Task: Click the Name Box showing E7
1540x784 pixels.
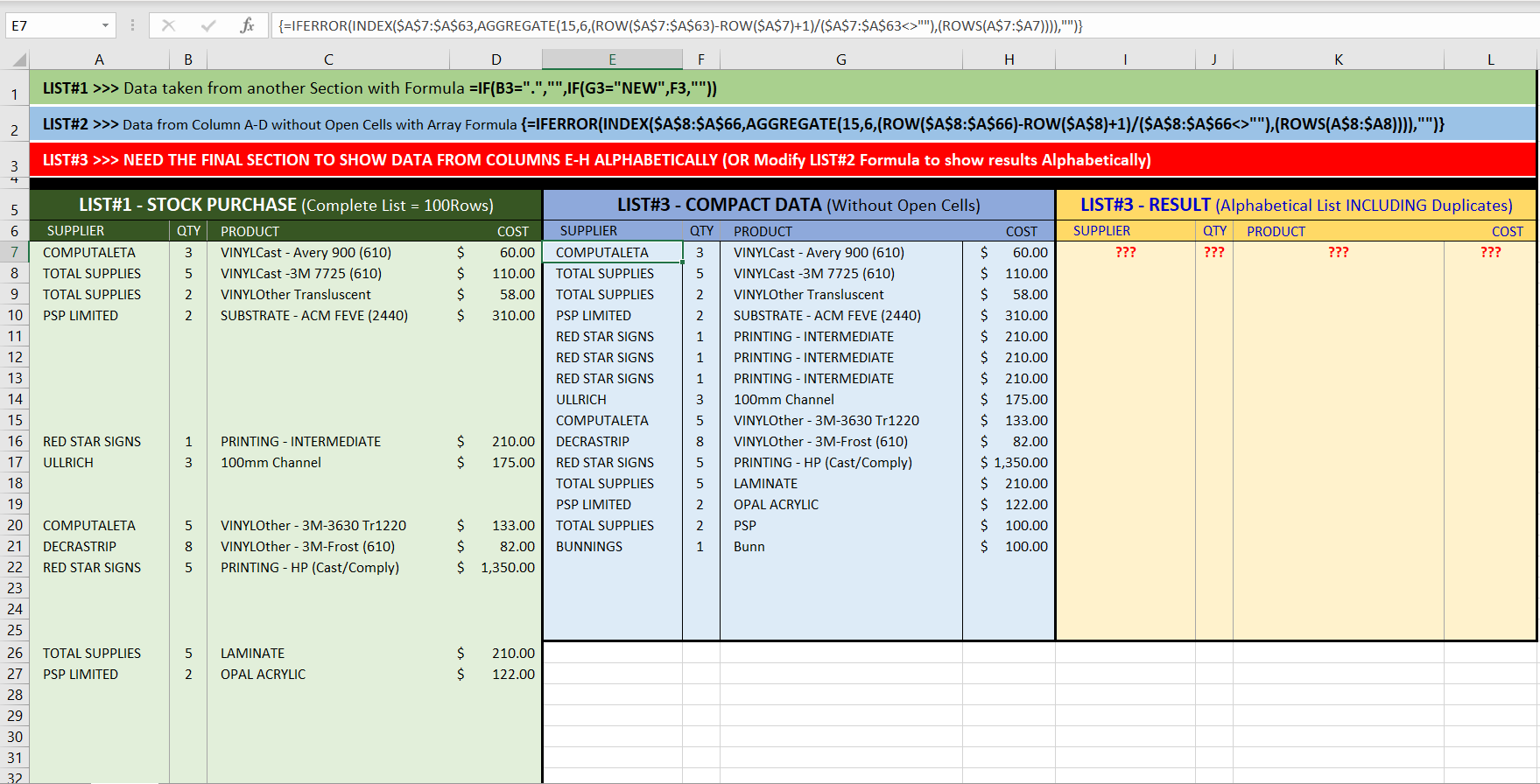Action: pyautogui.click(x=53, y=25)
